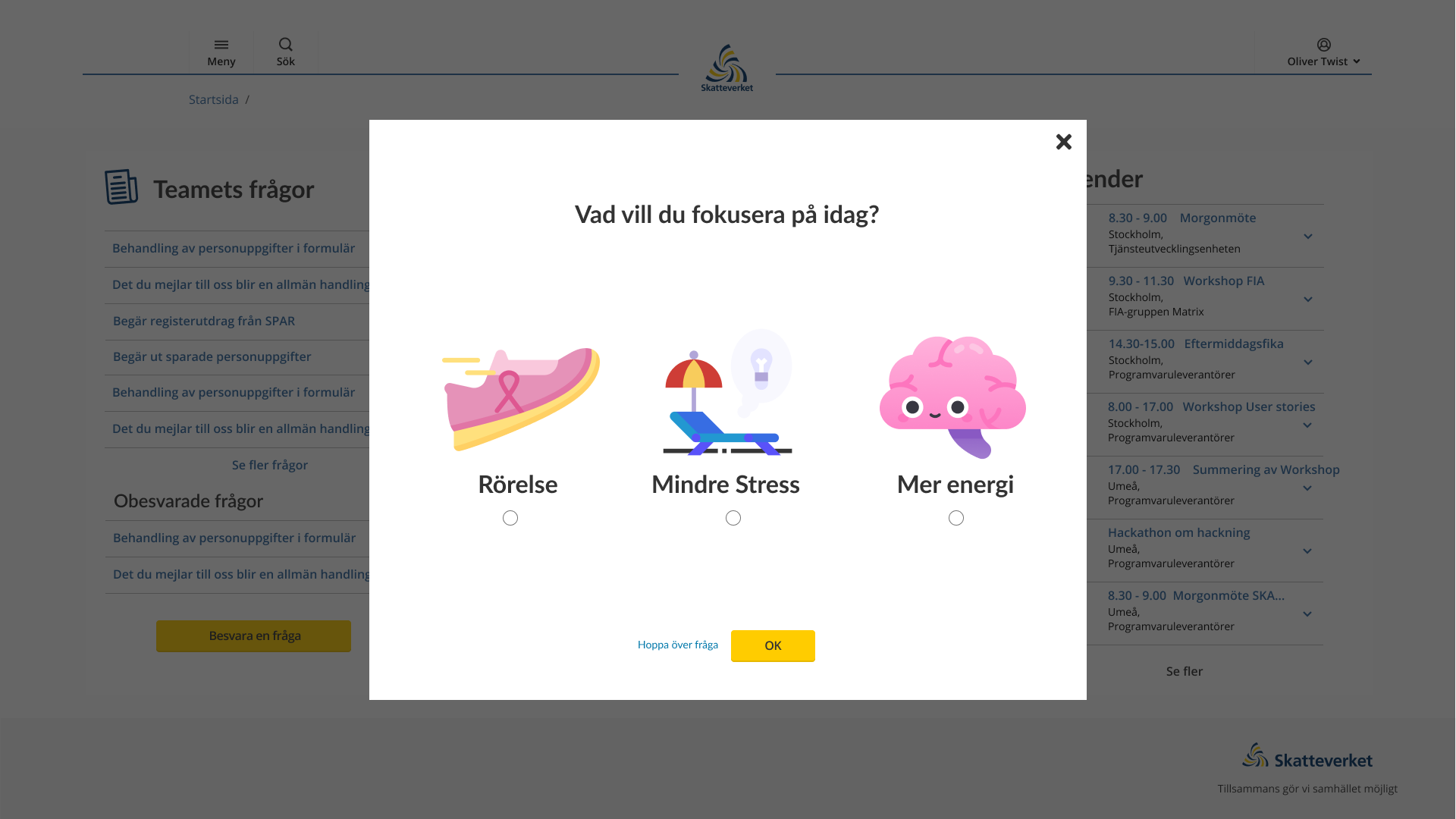Open the Meny hamburger icon
This screenshot has width=1456, height=819.
tap(221, 45)
